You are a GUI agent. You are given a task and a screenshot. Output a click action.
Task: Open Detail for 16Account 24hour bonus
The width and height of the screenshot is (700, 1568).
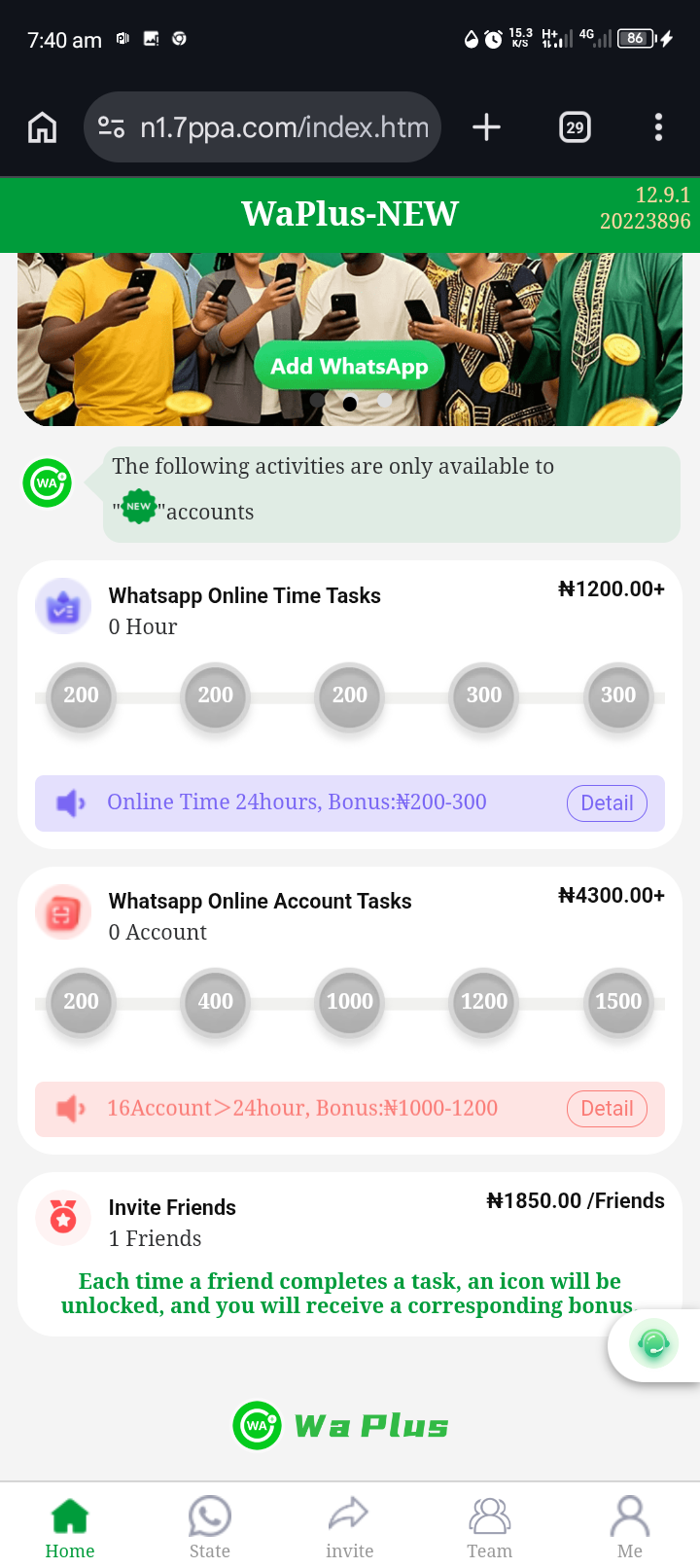point(607,1109)
